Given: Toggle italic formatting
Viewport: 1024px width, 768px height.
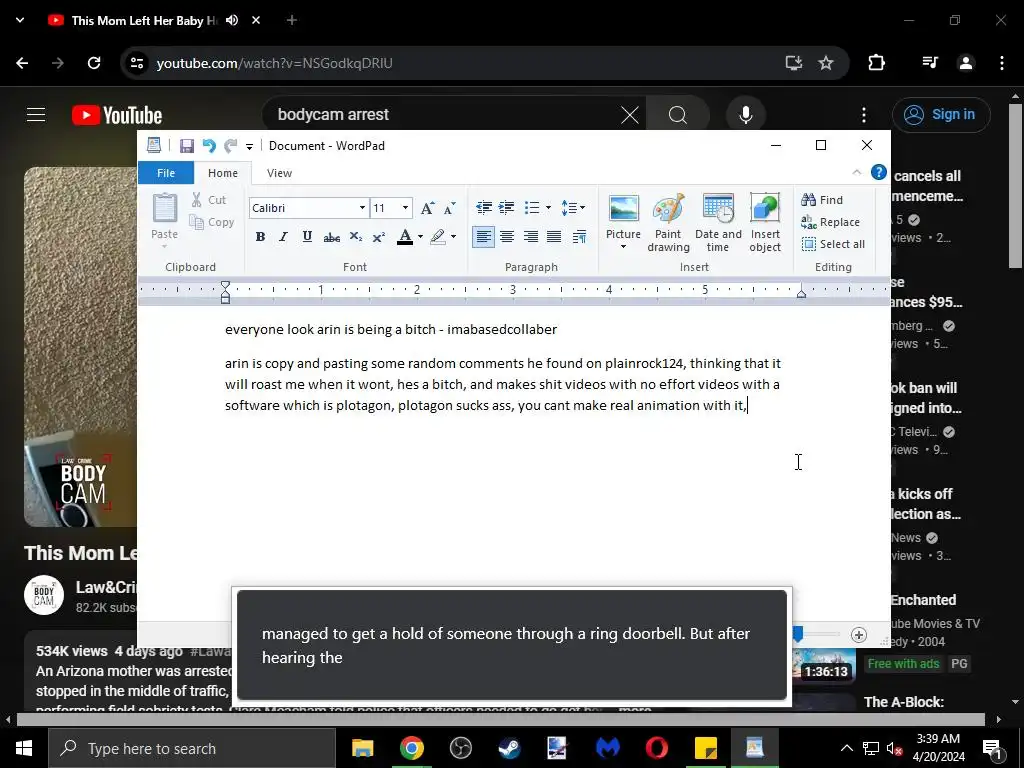Looking at the screenshot, I should coord(283,236).
